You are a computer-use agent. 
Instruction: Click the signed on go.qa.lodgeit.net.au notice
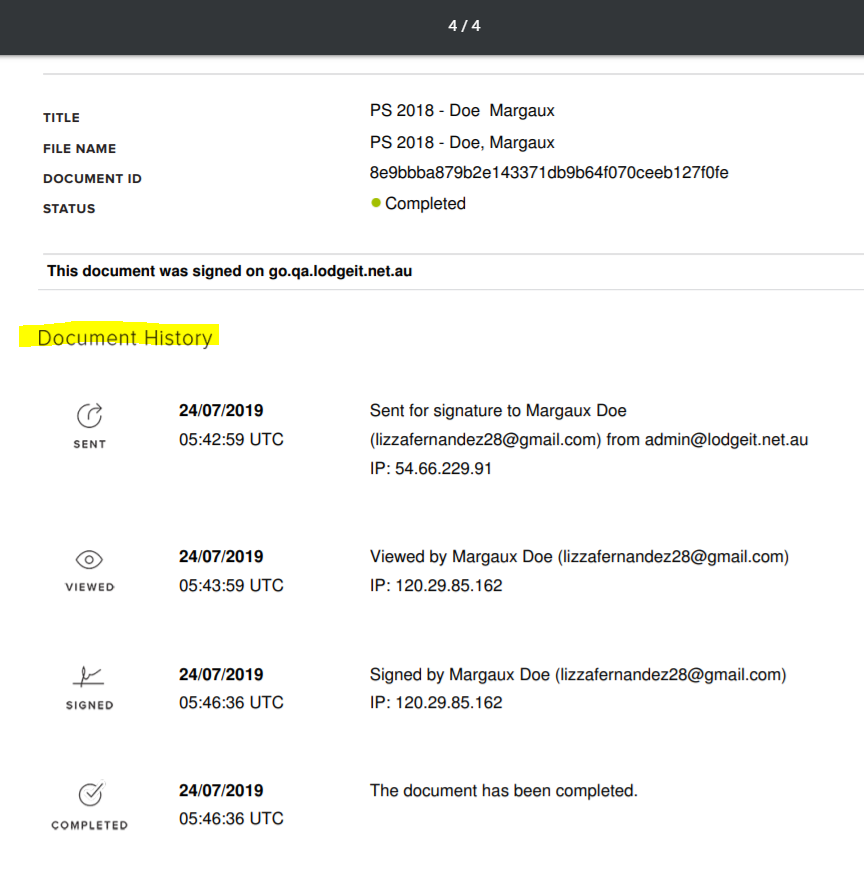point(229,271)
